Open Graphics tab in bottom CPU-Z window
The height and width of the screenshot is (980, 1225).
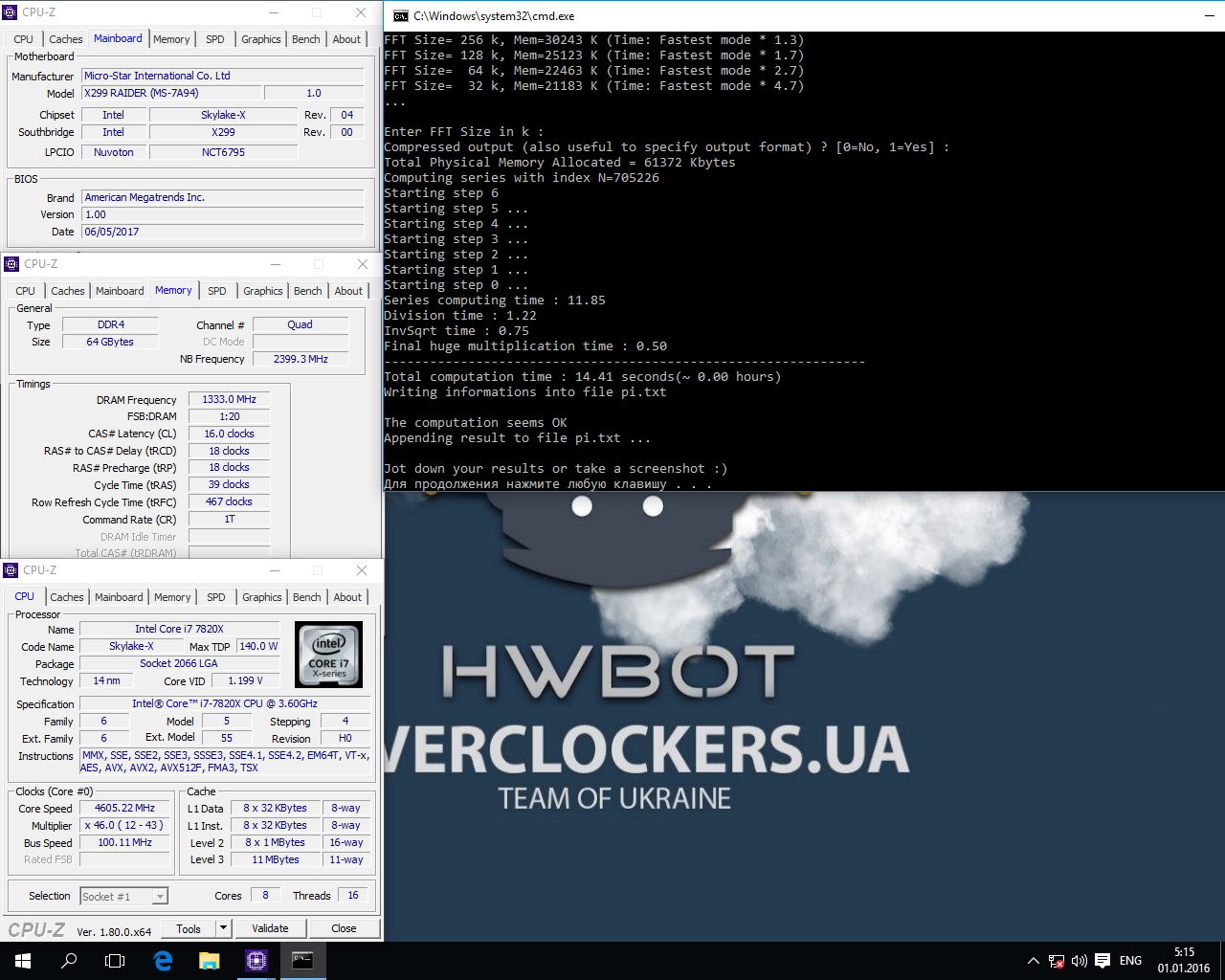pyautogui.click(x=262, y=597)
